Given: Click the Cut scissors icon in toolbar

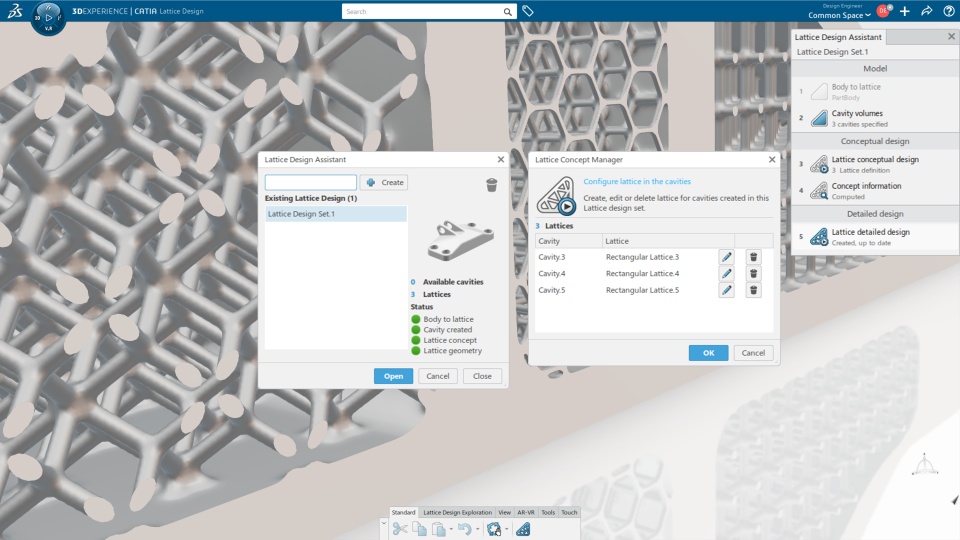Looking at the screenshot, I should 400,529.
